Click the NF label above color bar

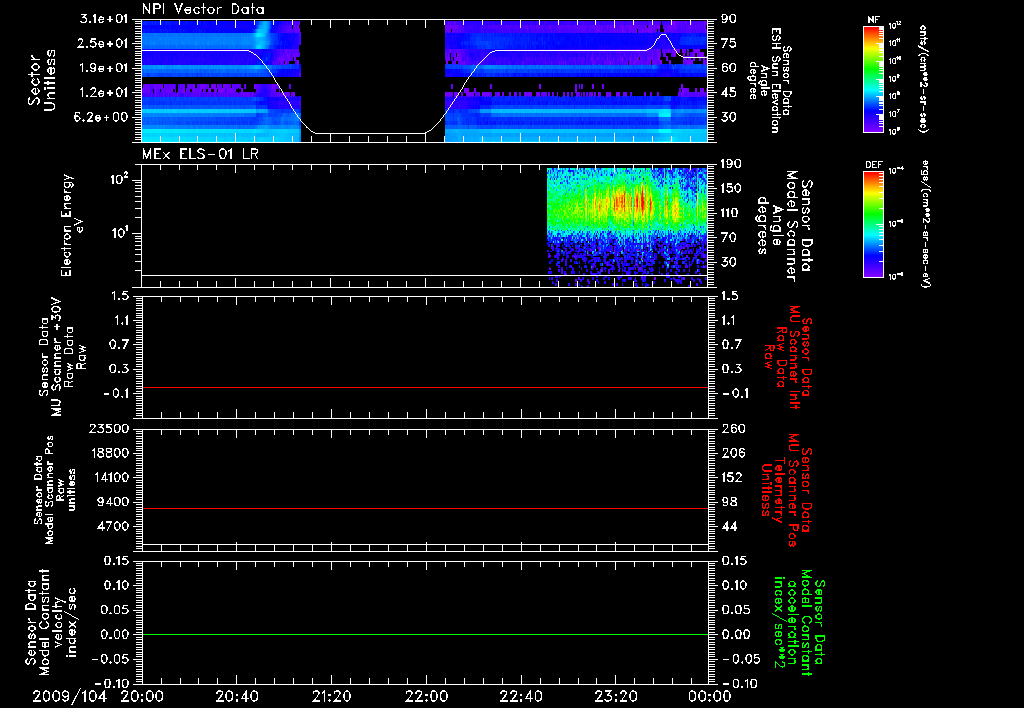point(873,20)
